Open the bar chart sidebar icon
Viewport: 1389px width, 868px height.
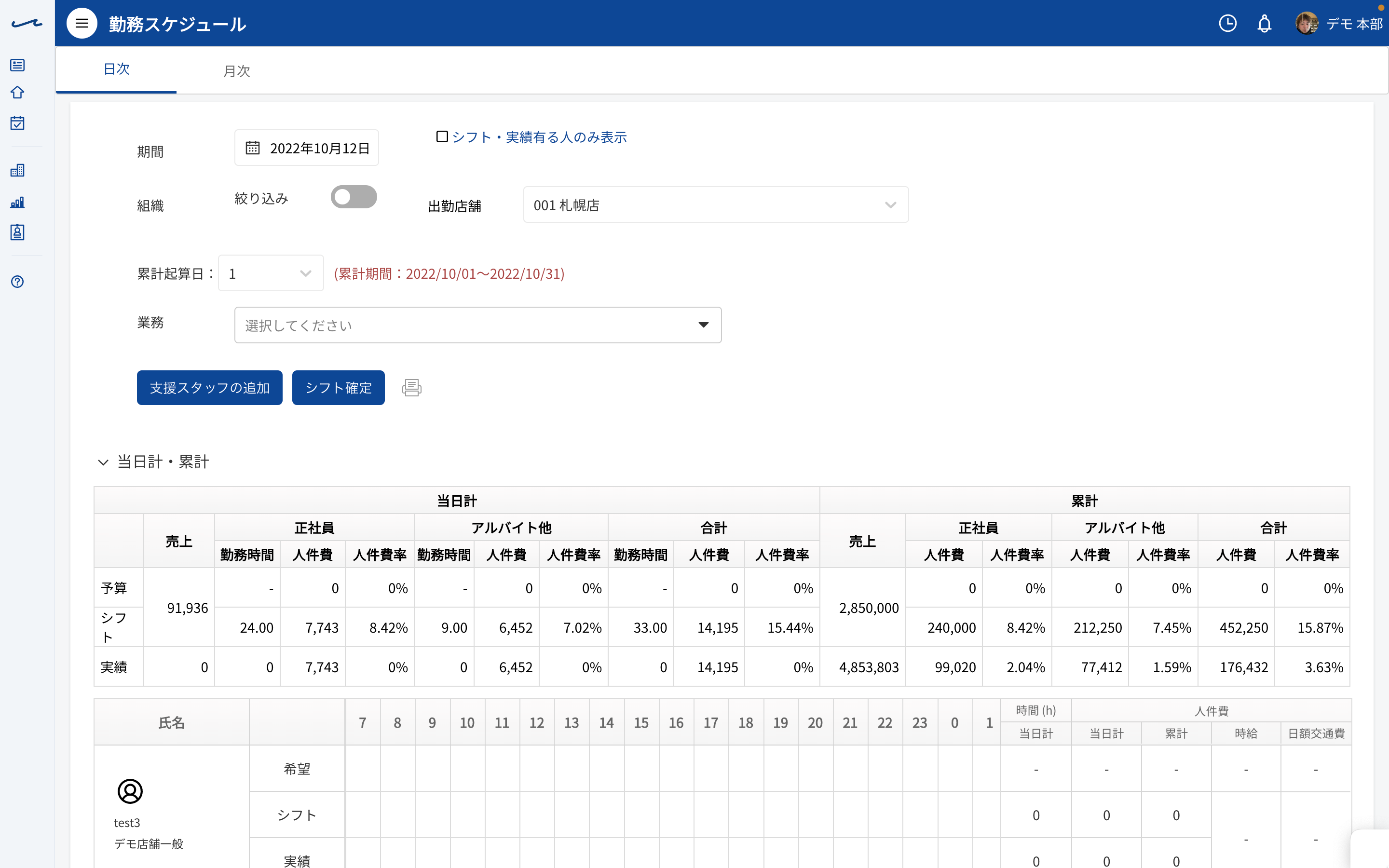coord(17,202)
